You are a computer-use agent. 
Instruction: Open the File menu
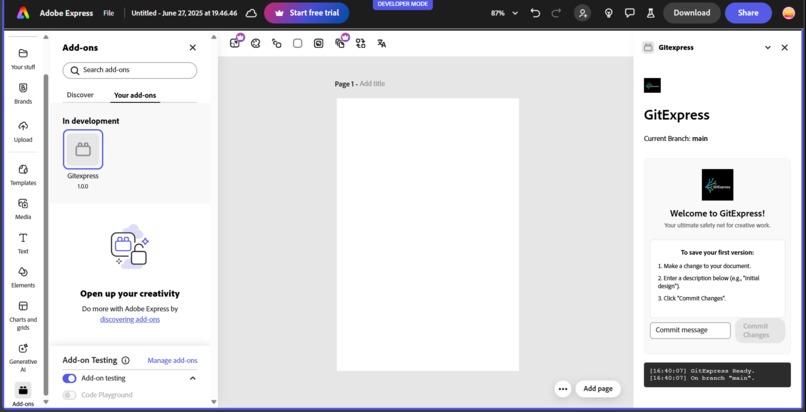108,13
